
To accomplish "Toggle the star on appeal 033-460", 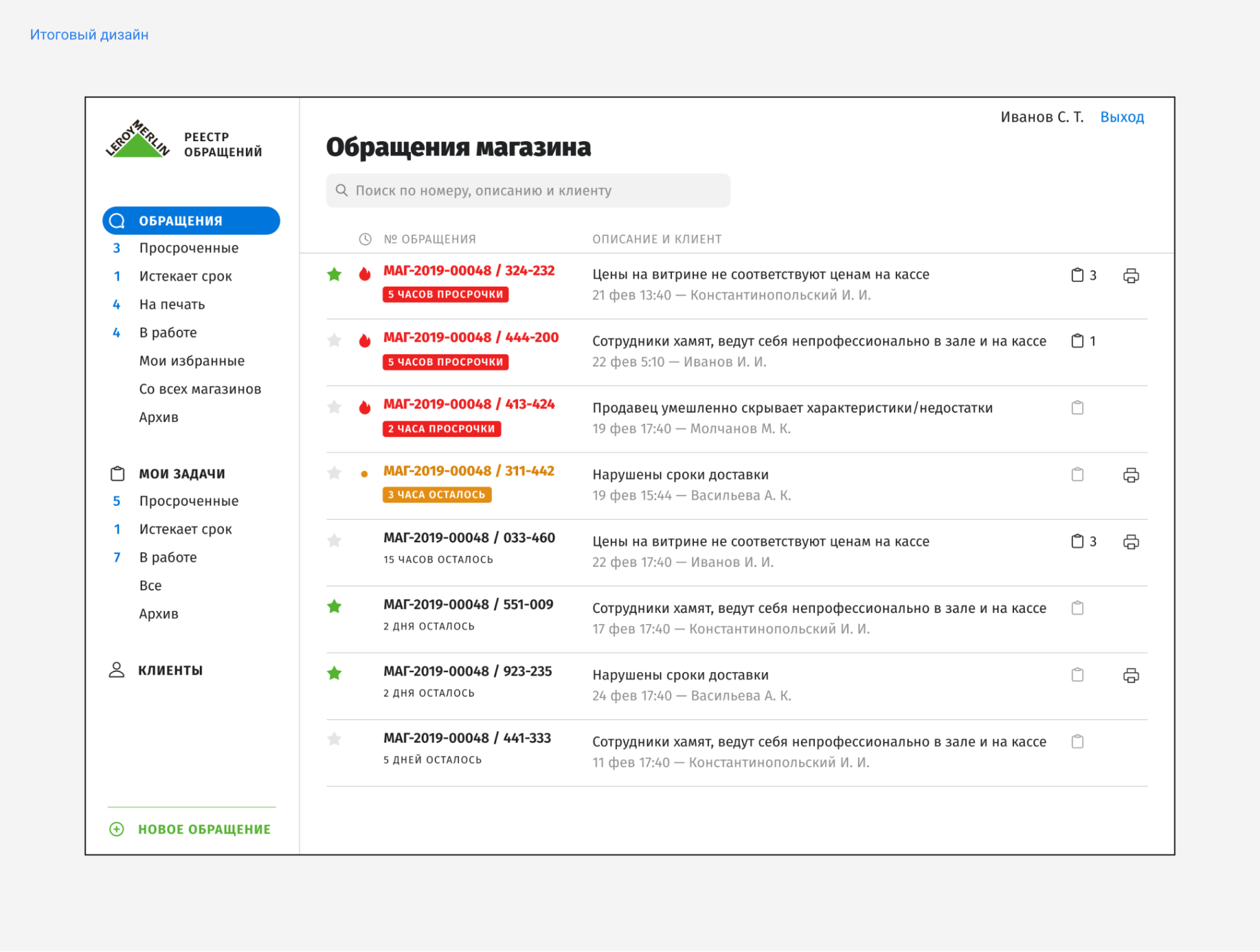I will point(334,540).
